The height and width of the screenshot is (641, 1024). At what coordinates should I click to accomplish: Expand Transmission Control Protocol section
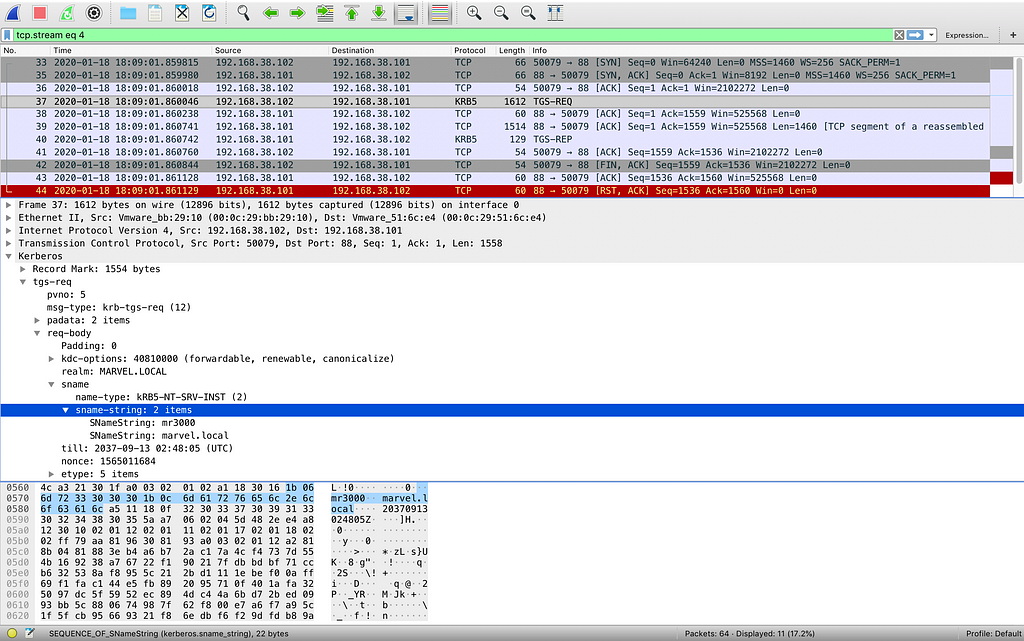click(8, 243)
